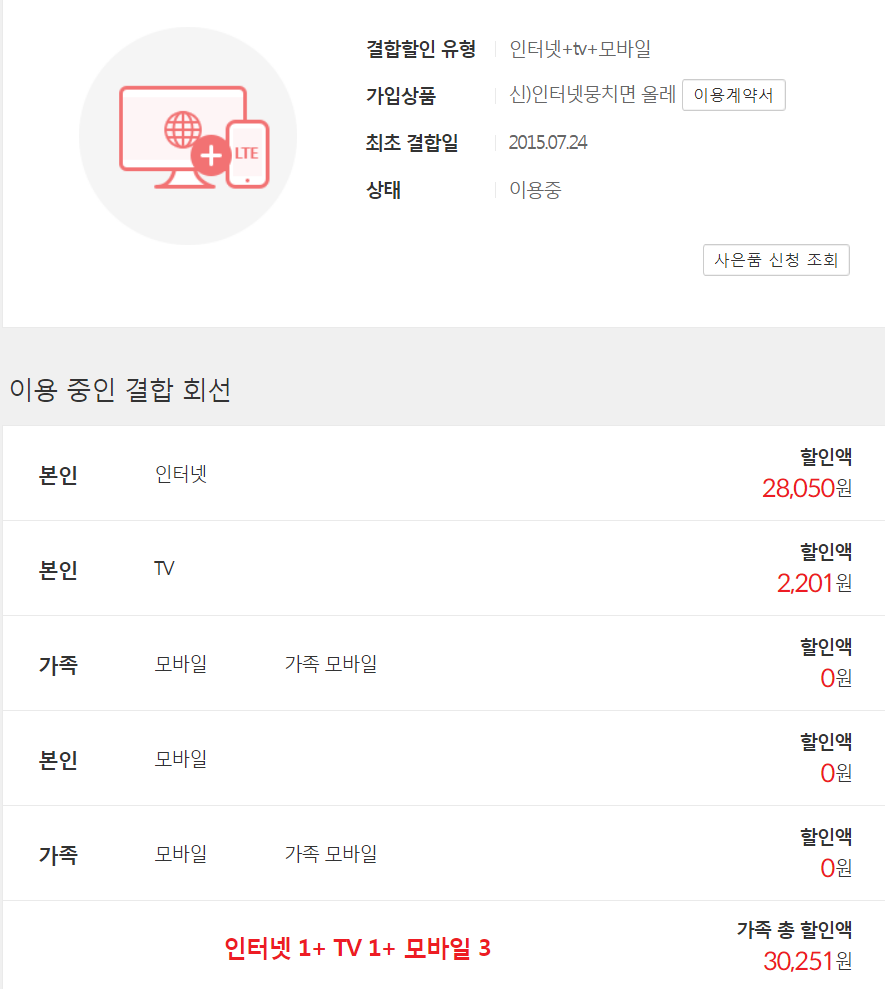885x989 pixels.
Task: Click the 30,251원 total family discount
Action: point(806,961)
